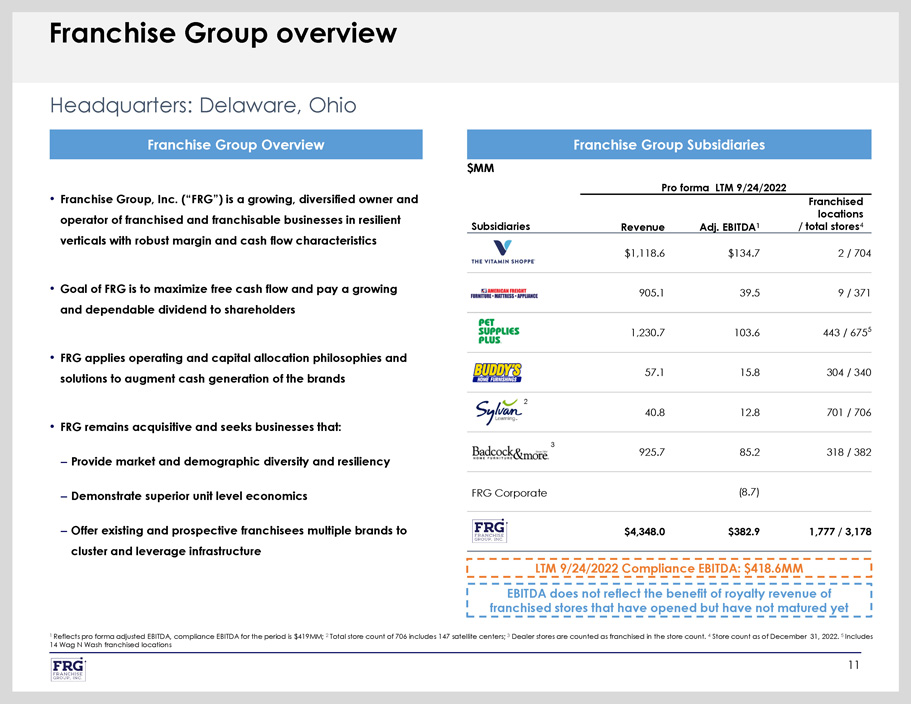Click the FRG logo in the slide footer
This screenshot has width=911, height=704.
point(67,668)
